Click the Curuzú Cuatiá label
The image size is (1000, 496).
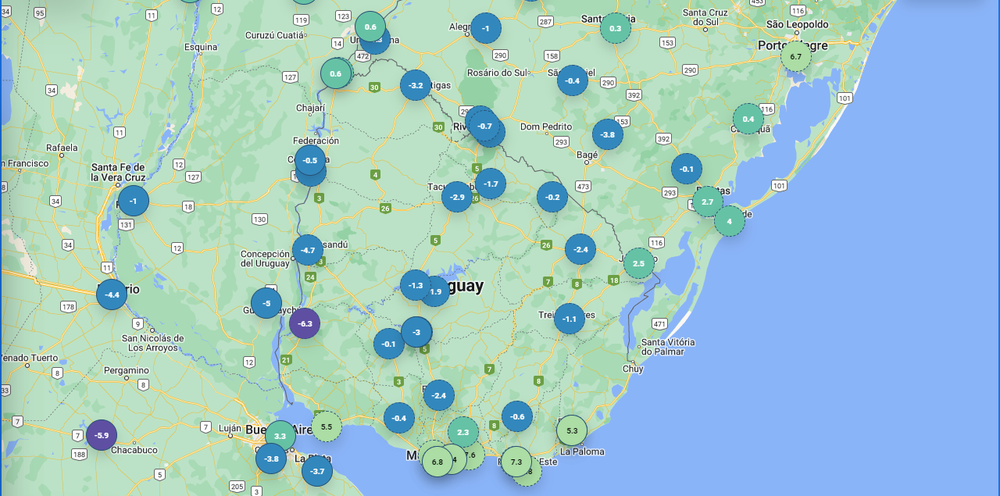(x=274, y=35)
